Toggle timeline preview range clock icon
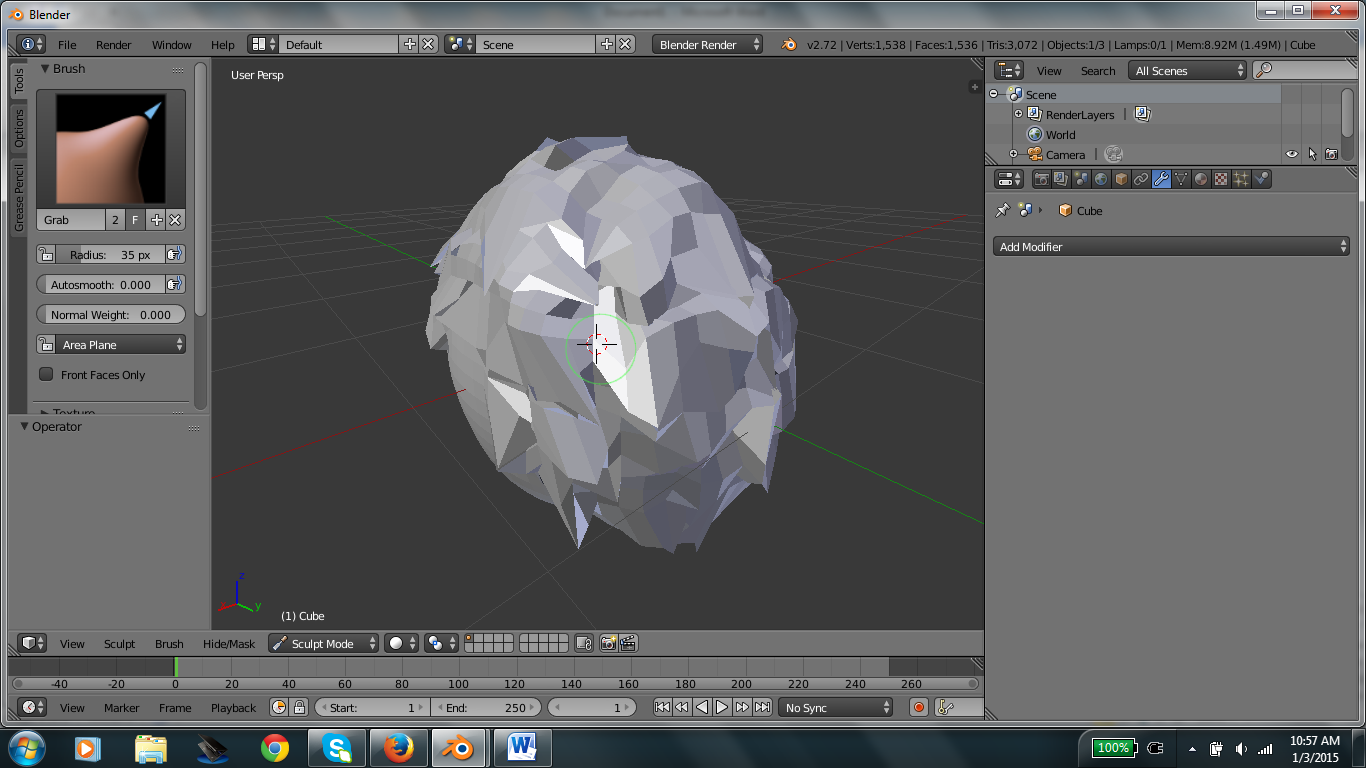This screenshot has width=1366, height=768. pos(279,707)
